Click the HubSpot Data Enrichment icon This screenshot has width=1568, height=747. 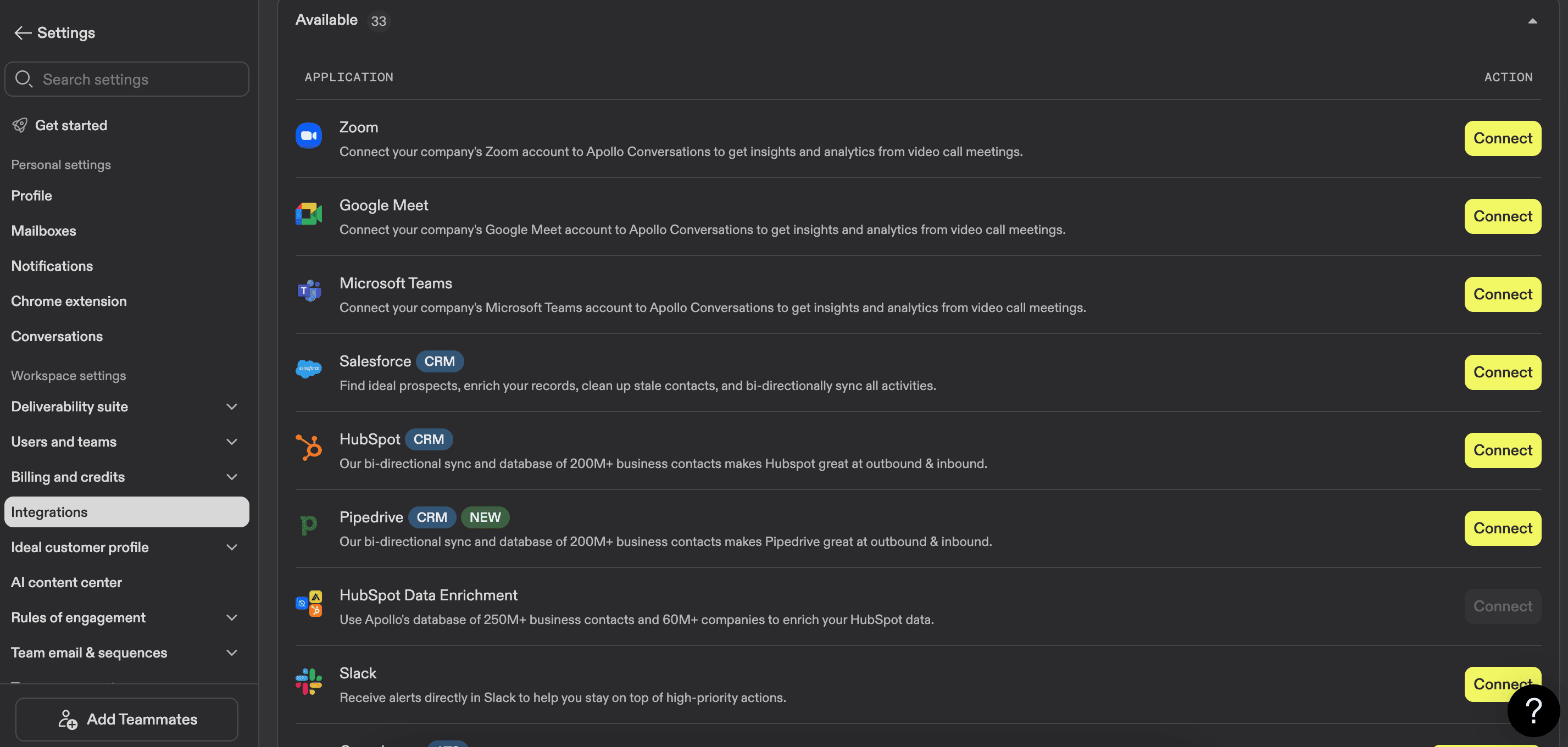(309, 603)
